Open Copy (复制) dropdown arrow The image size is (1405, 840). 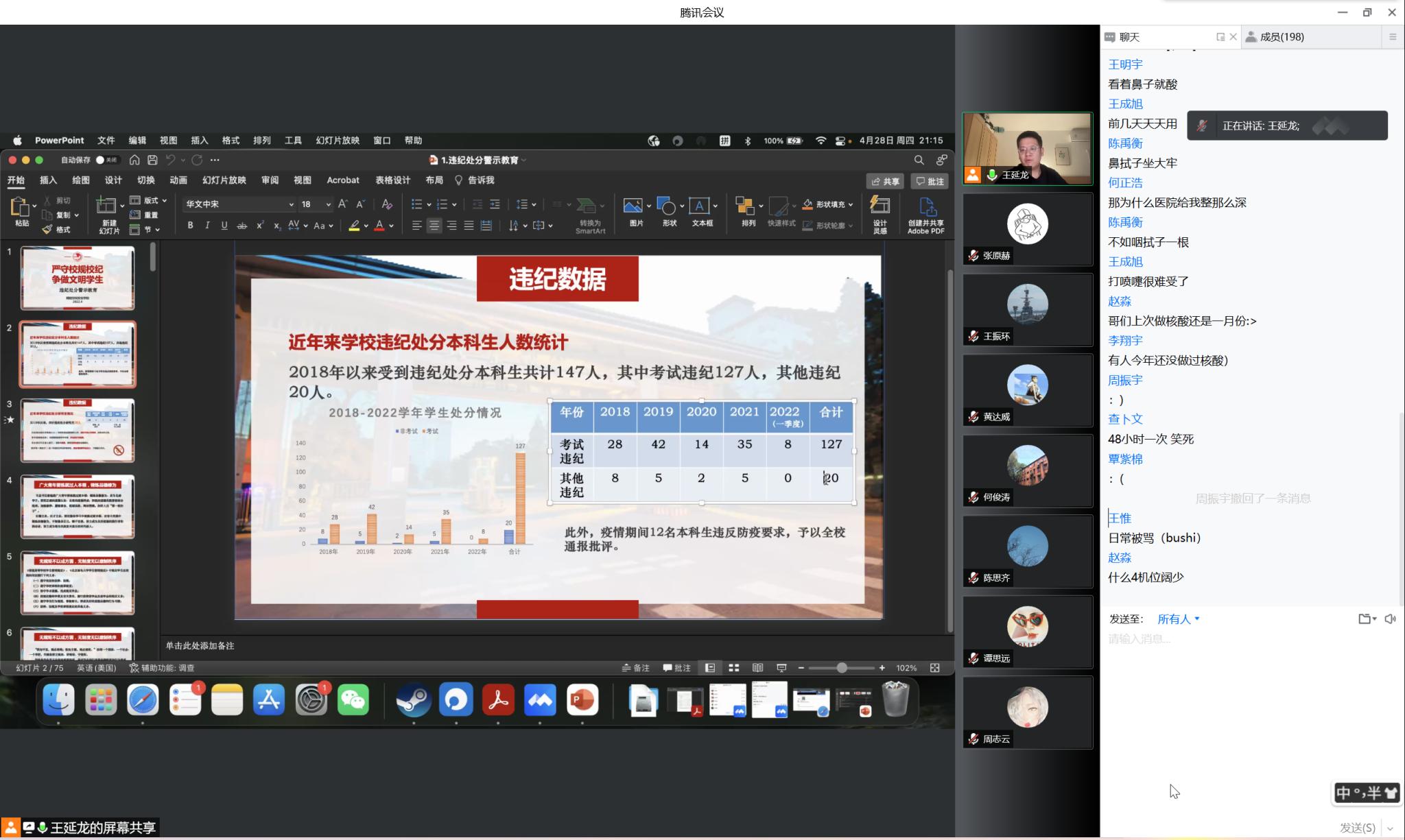pyautogui.click(x=76, y=215)
